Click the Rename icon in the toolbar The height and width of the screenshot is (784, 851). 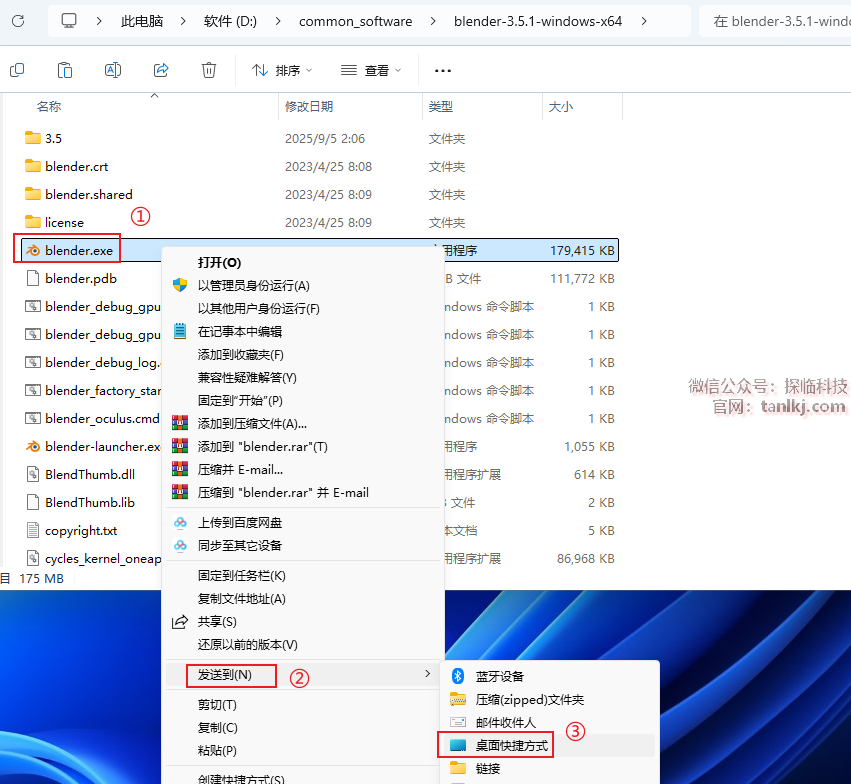[113, 70]
